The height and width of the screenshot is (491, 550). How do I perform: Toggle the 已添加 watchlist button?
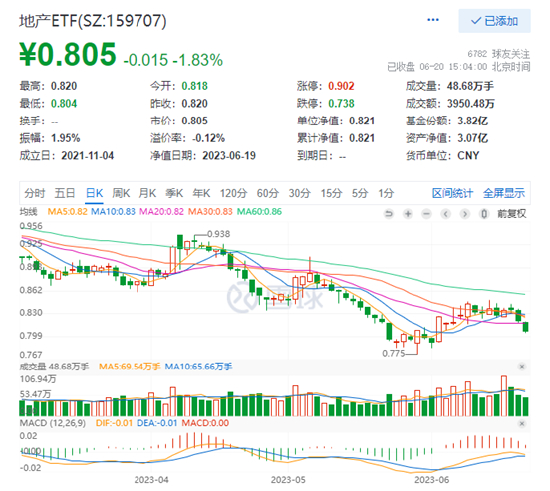[x=494, y=21]
